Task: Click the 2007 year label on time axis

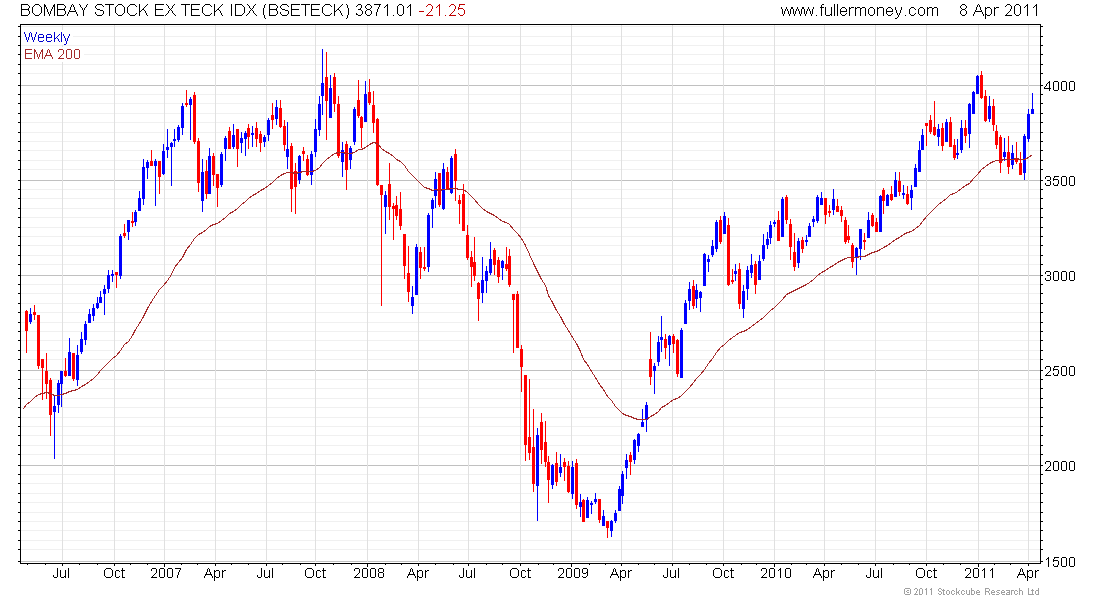Action: (166, 573)
